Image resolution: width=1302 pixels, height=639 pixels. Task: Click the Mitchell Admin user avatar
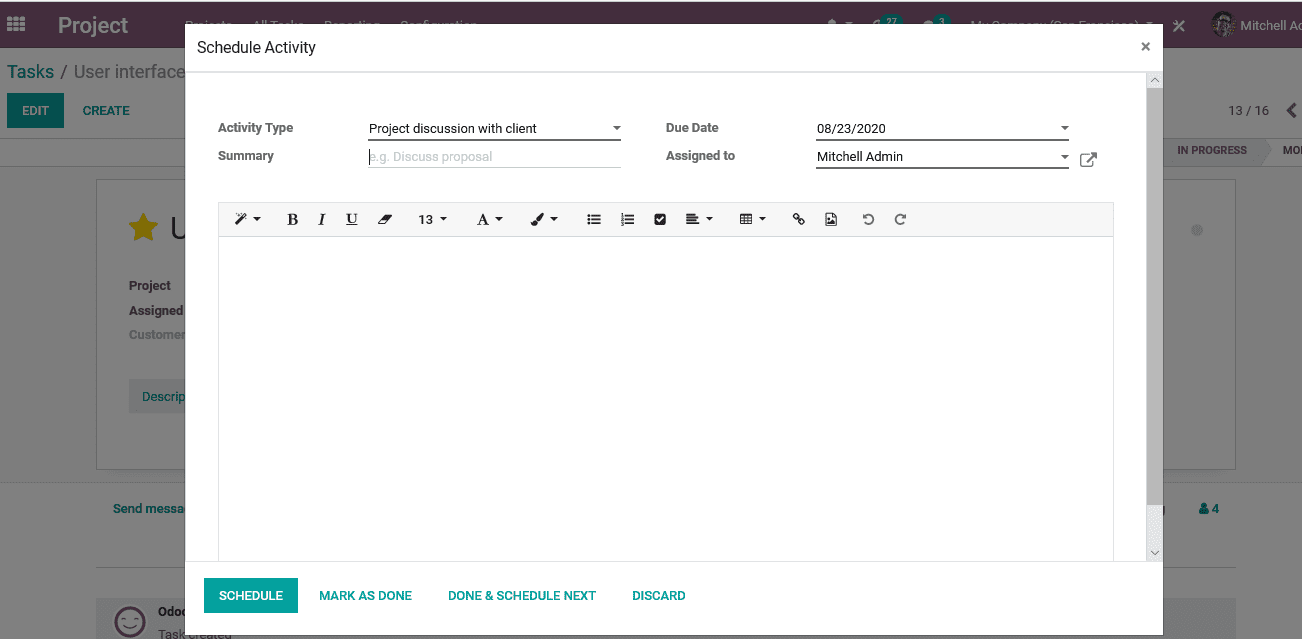pos(1223,25)
